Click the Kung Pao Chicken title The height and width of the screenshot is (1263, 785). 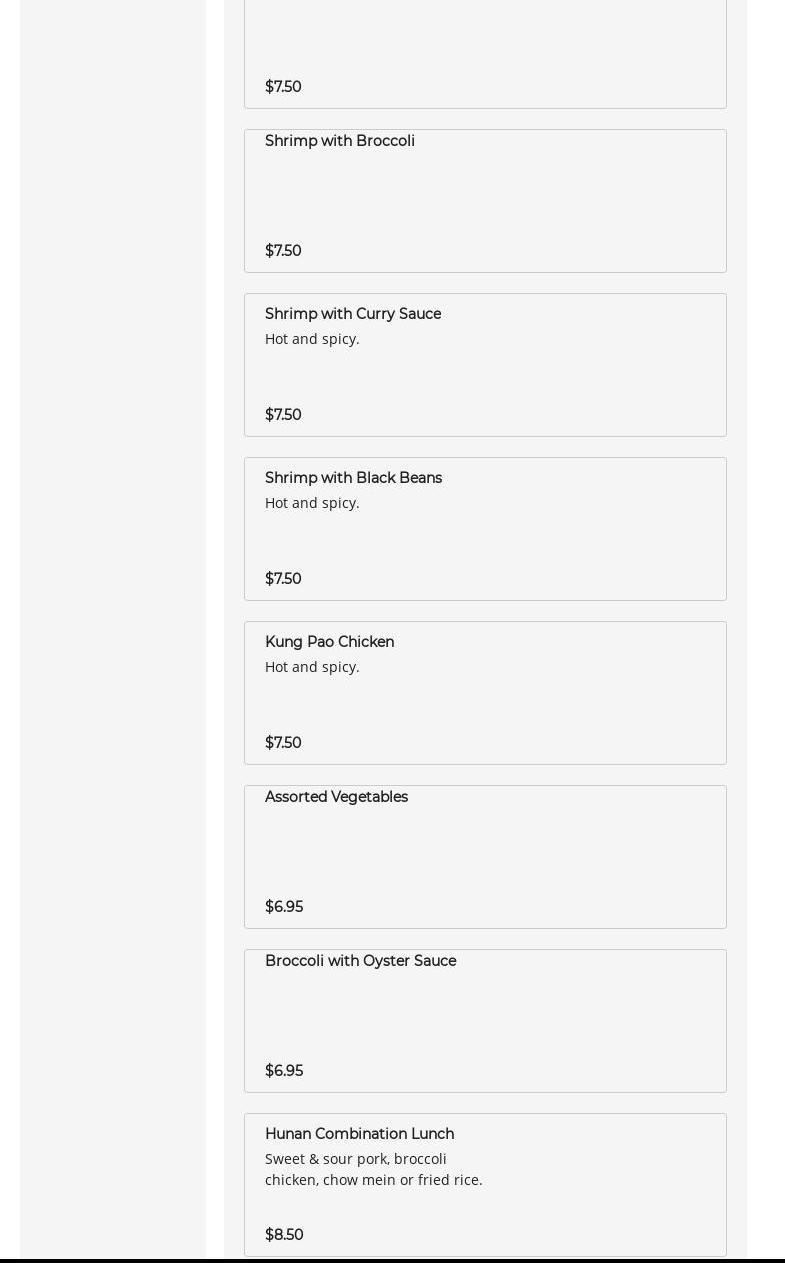pos(329,642)
